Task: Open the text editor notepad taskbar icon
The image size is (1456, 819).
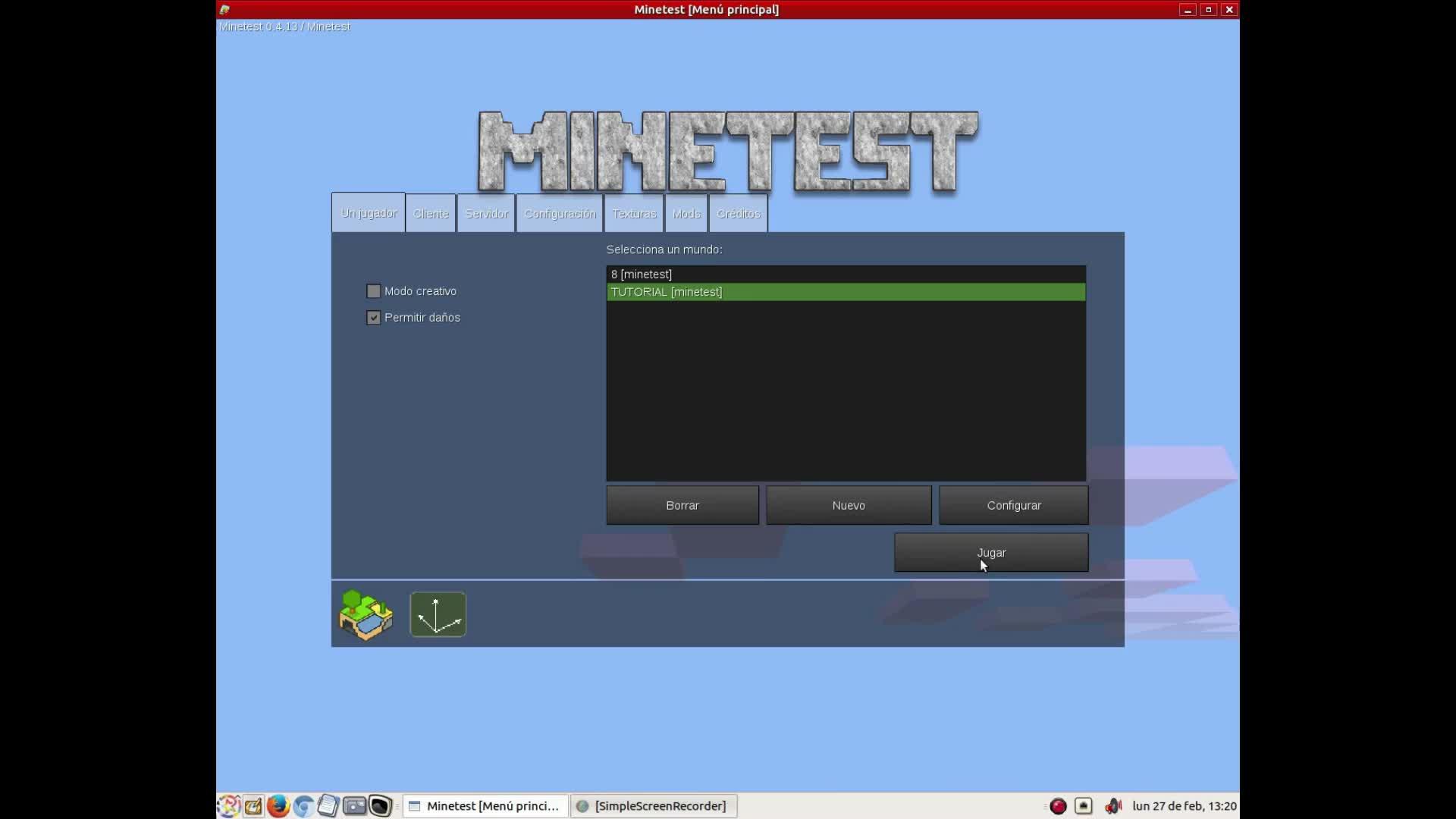Action: (328, 805)
